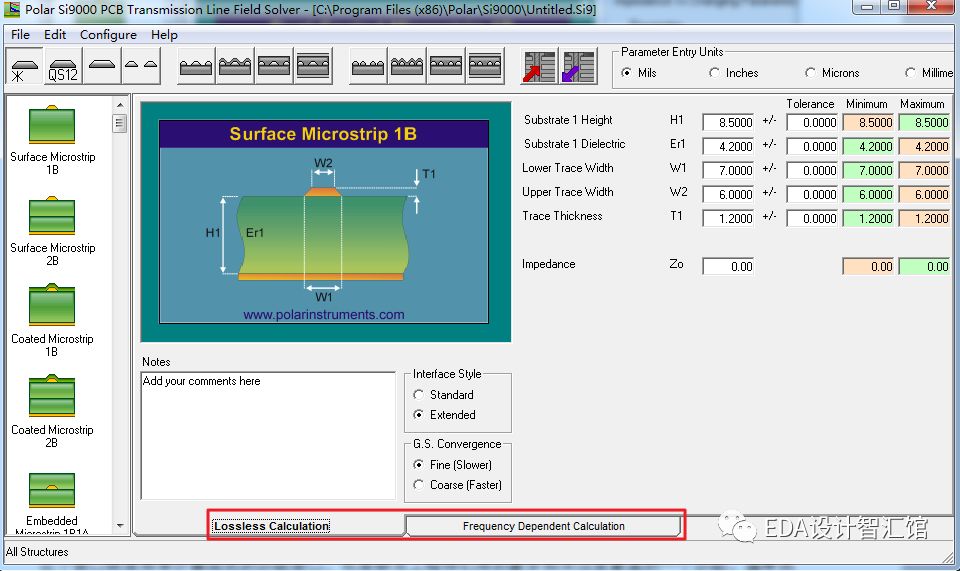
Task: Select Fine (Slower) convergence
Action: point(452,465)
